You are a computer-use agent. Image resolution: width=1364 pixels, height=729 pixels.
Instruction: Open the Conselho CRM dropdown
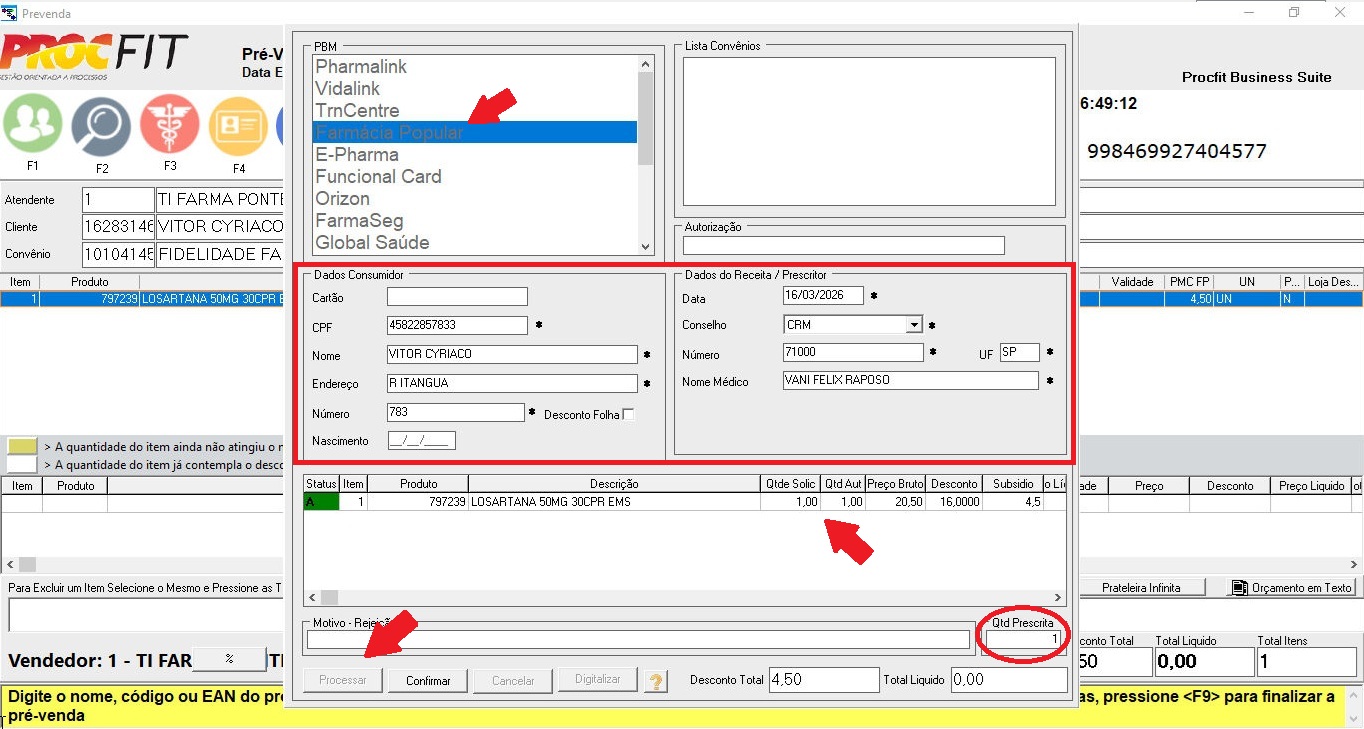click(913, 325)
